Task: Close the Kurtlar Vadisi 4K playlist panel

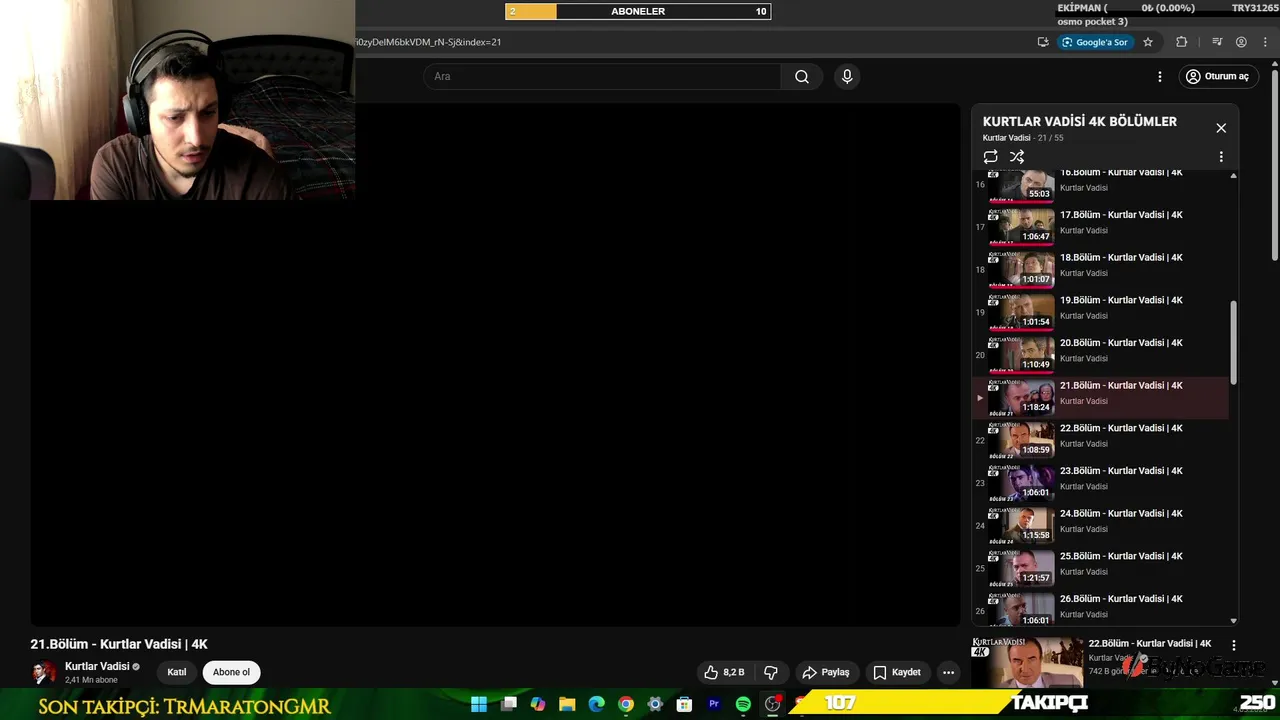Action: coord(1221,128)
